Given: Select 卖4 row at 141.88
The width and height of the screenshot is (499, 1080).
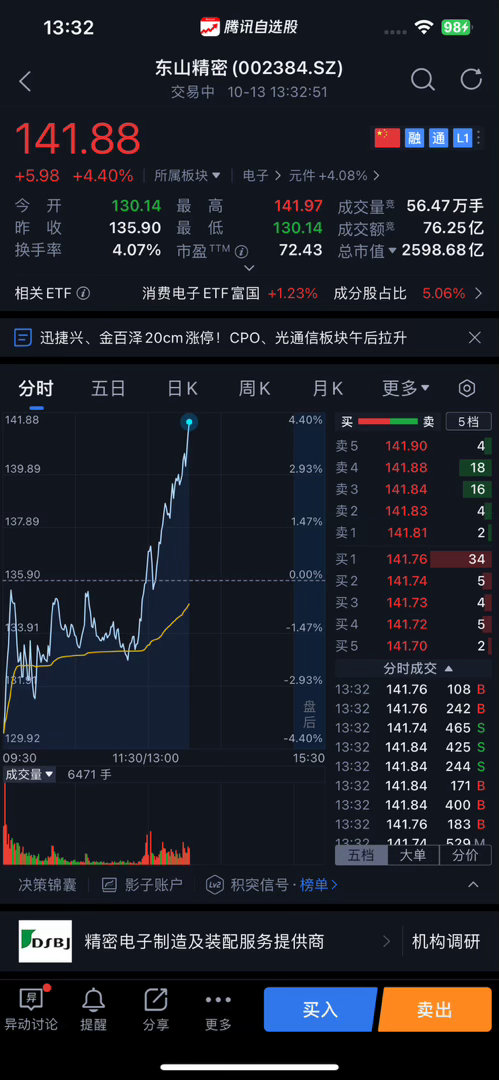Looking at the screenshot, I should pyautogui.click(x=414, y=468).
